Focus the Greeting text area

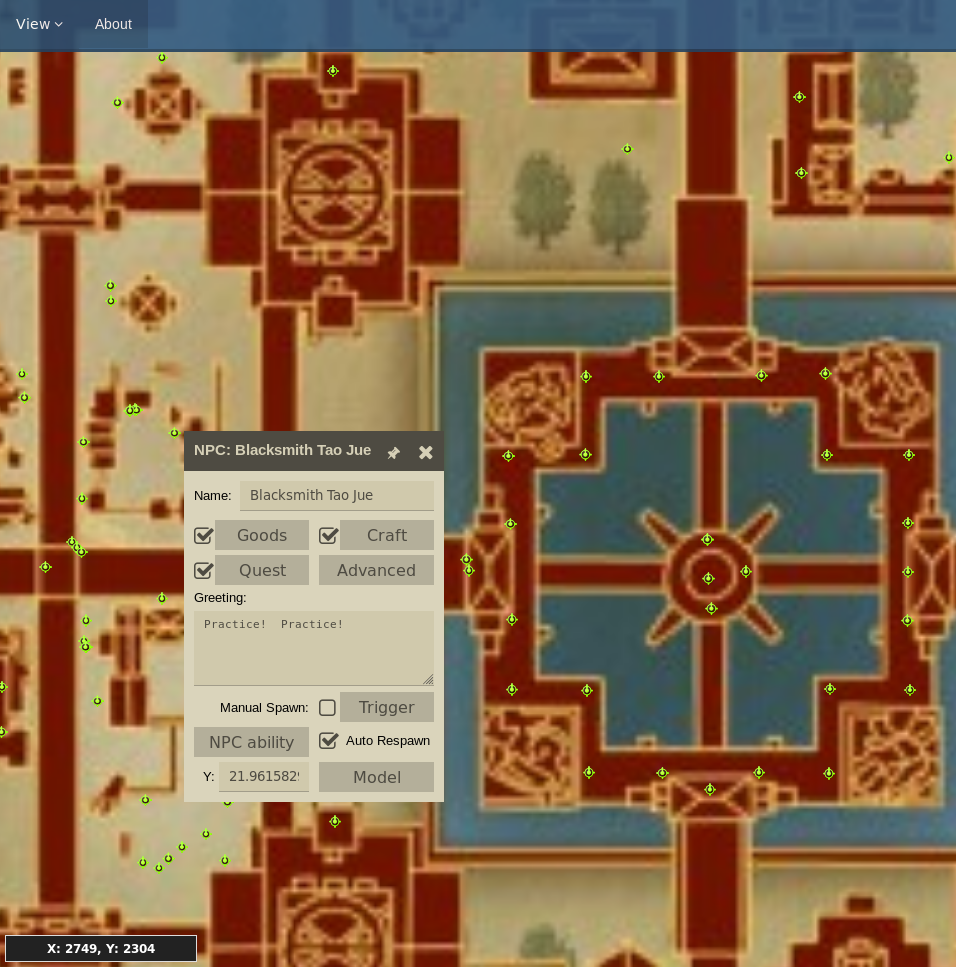pos(313,648)
